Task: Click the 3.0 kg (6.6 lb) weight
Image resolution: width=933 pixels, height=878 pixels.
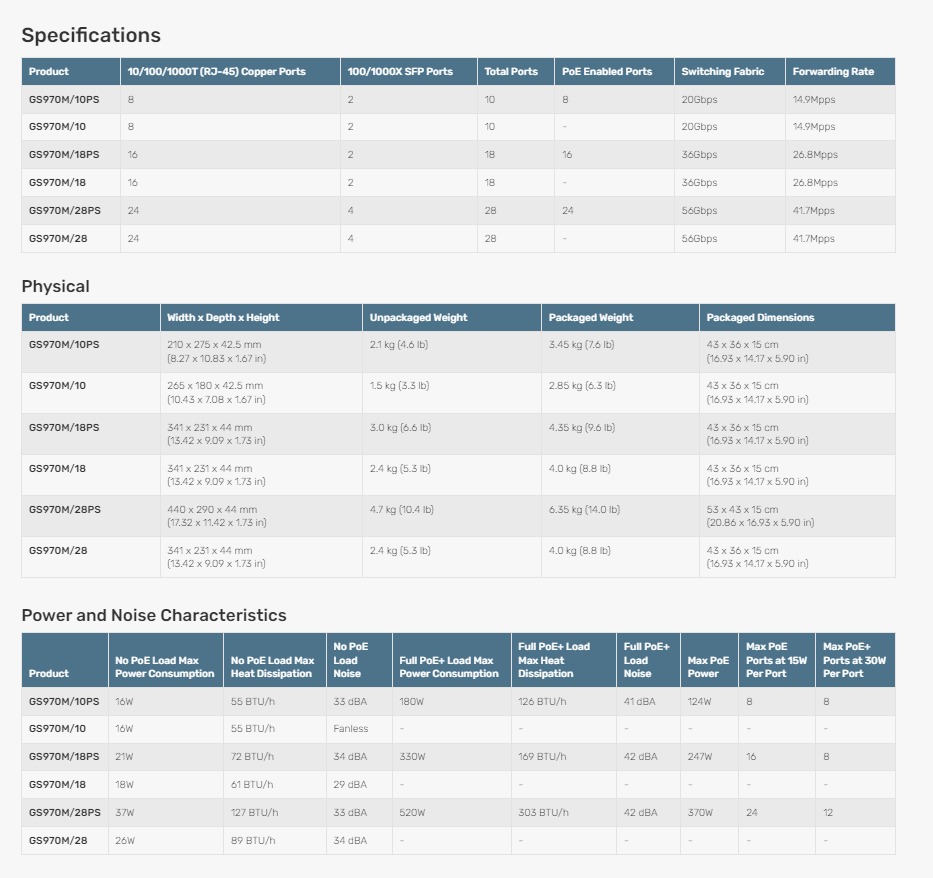Action: [x=400, y=427]
